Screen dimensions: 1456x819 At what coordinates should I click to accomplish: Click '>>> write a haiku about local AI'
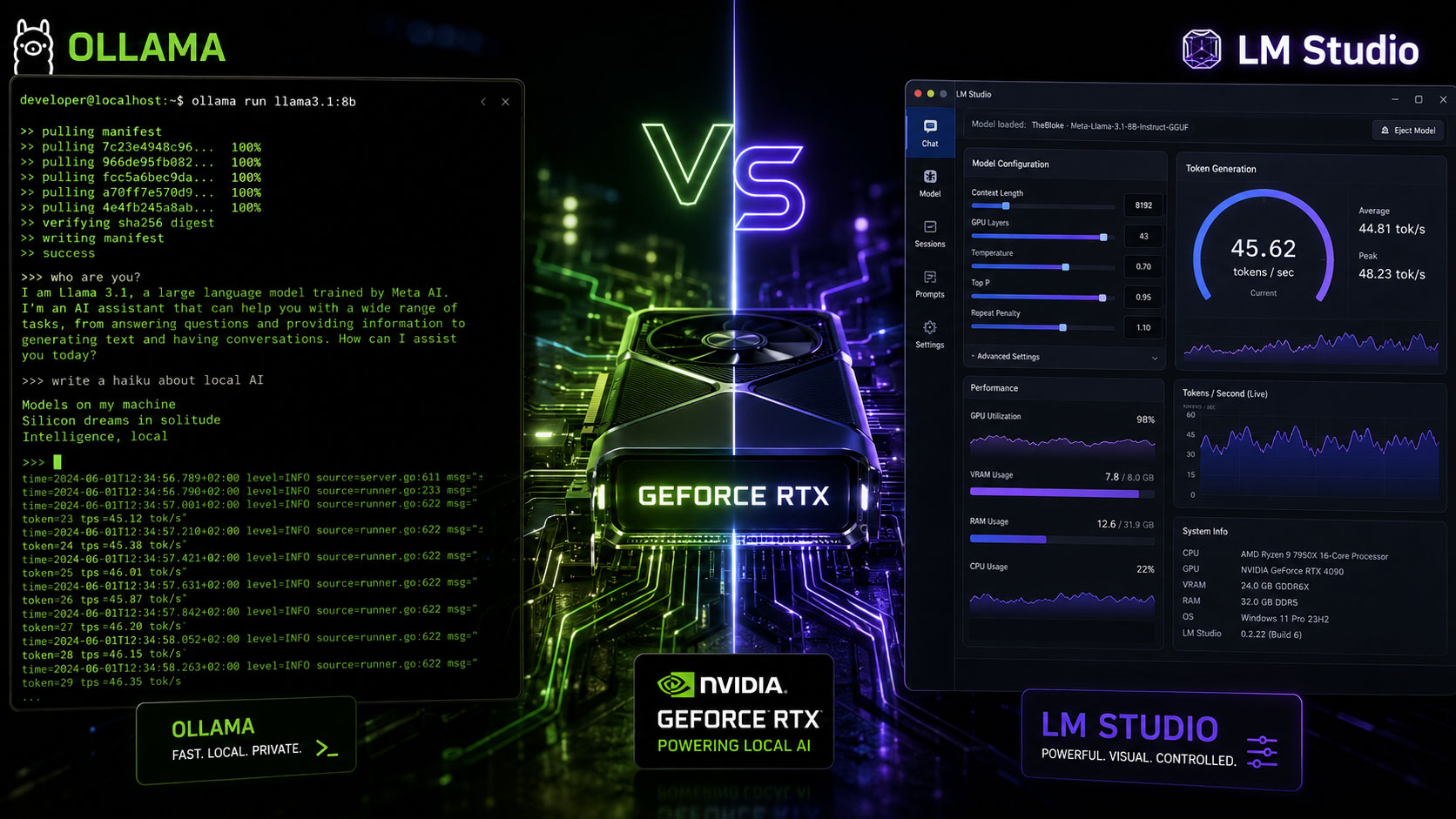pos(142,380)
